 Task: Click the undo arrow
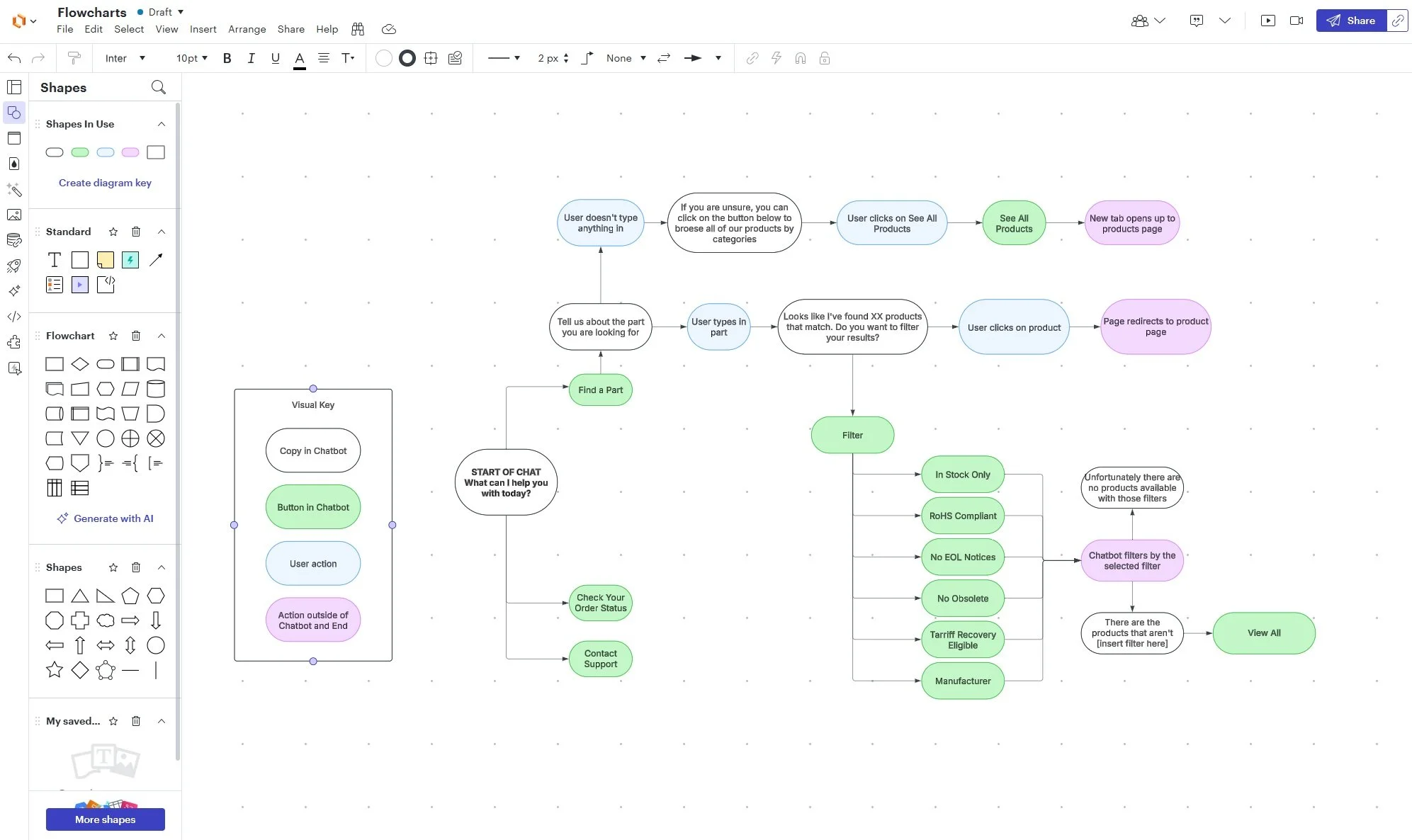pos(14,58)
